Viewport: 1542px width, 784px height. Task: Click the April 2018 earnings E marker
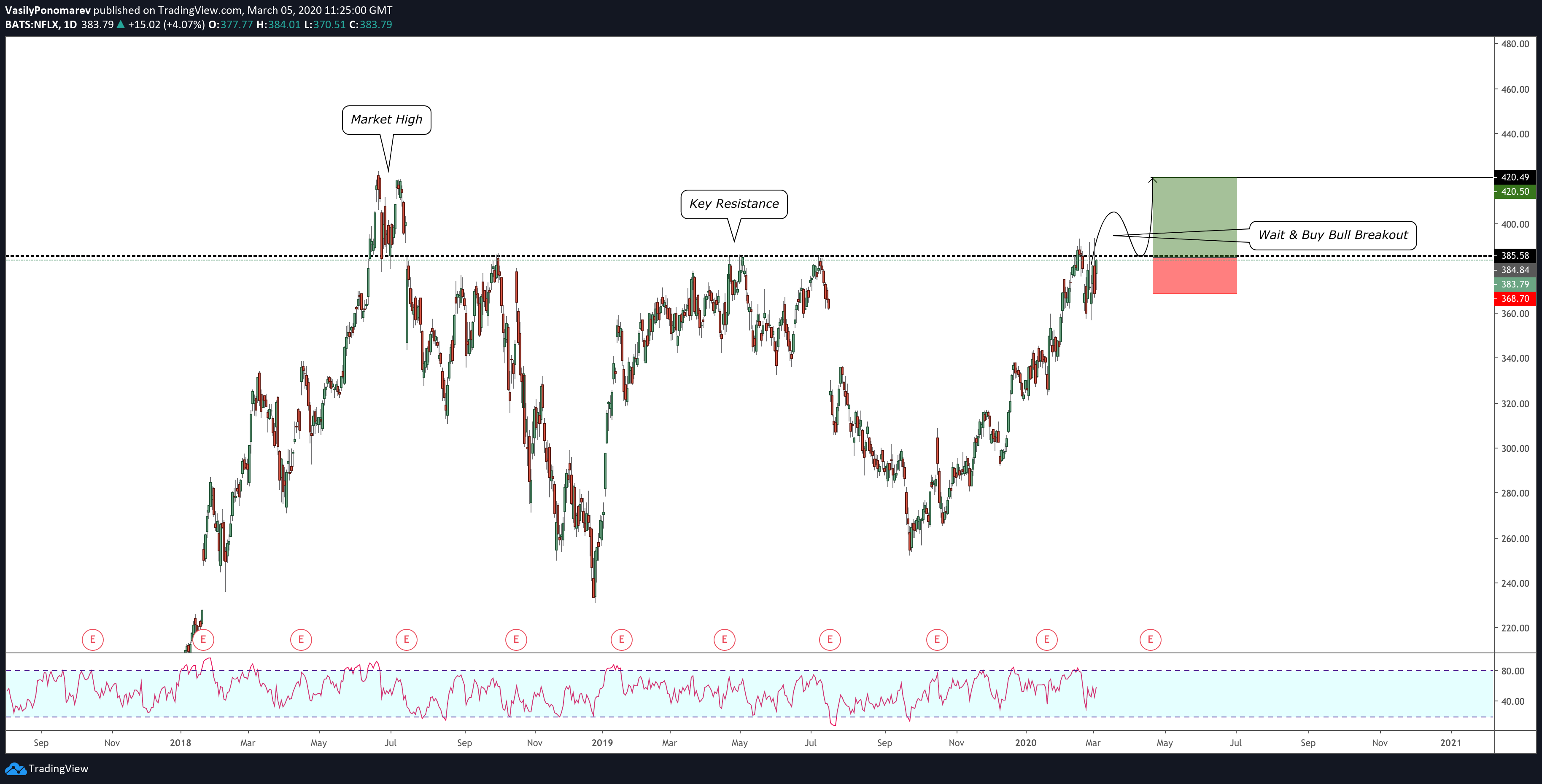click(301, 639)
